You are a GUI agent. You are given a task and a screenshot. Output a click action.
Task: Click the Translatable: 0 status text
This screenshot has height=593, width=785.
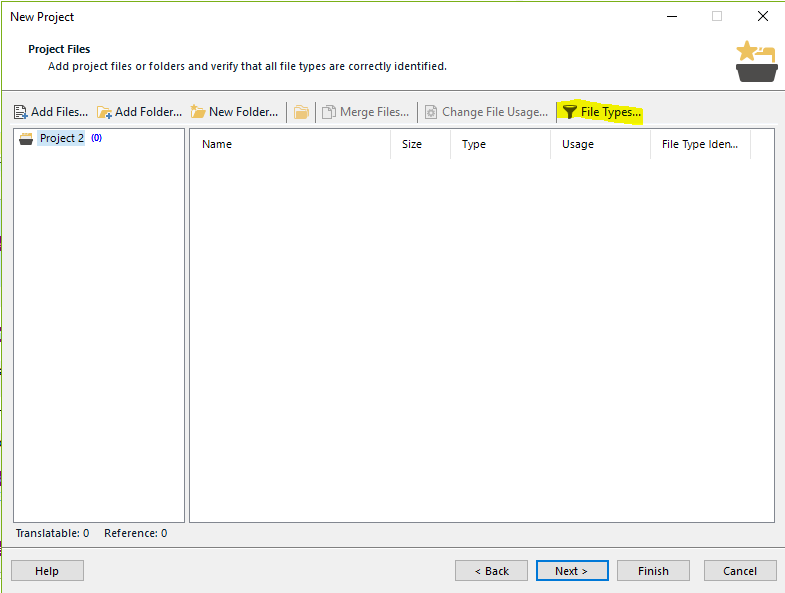[x=52, y=533]
